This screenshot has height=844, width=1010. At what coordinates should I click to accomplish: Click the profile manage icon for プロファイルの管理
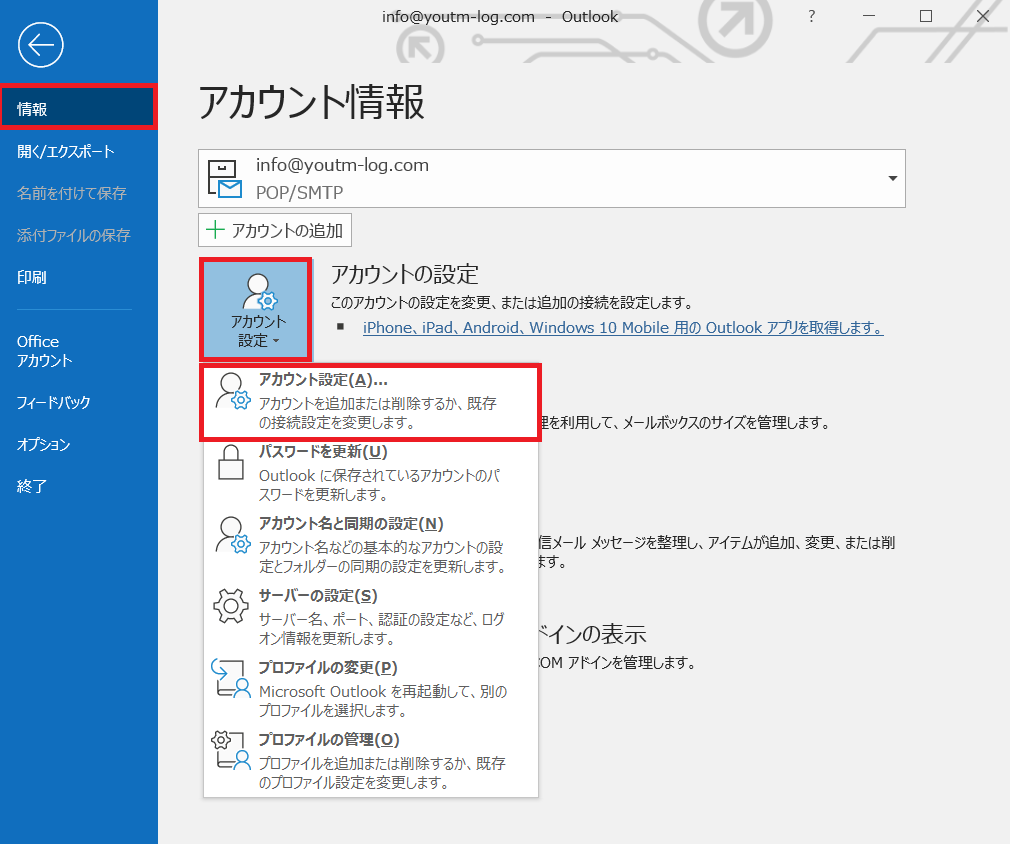point(231,750)
